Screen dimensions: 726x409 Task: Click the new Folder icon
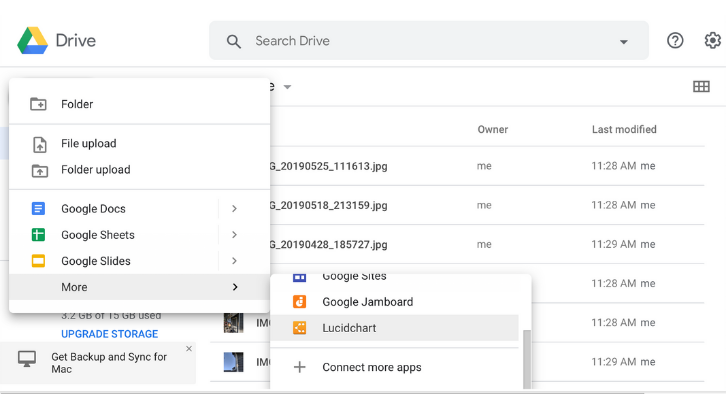(x=38, y=104)
